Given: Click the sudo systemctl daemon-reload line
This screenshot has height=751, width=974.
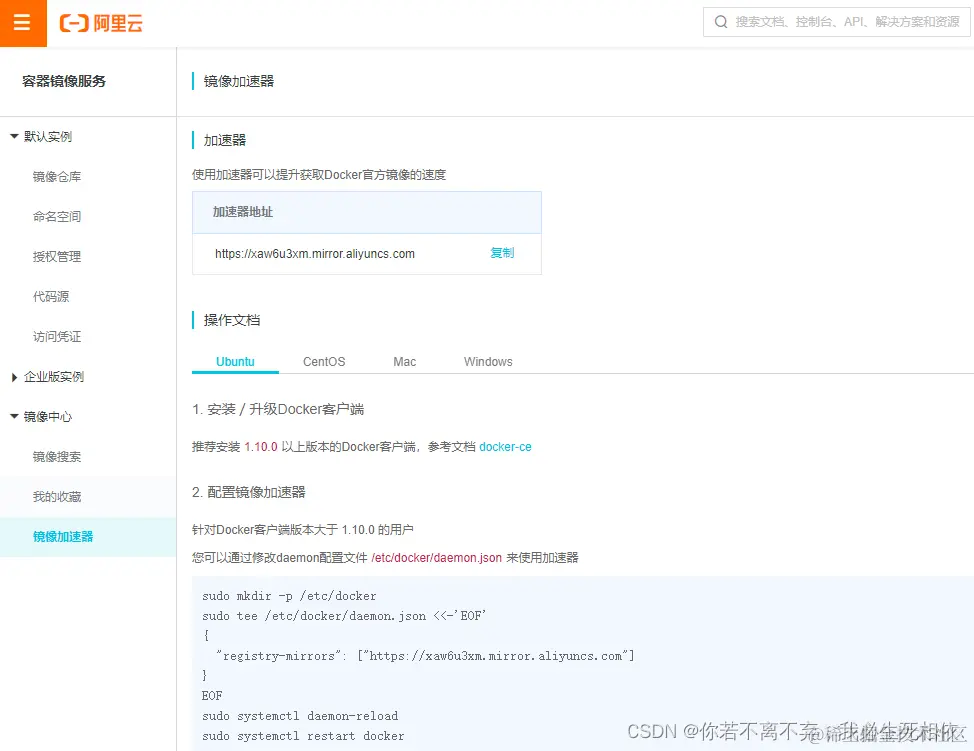Looking at the screenshot, I should click(300, 716).
